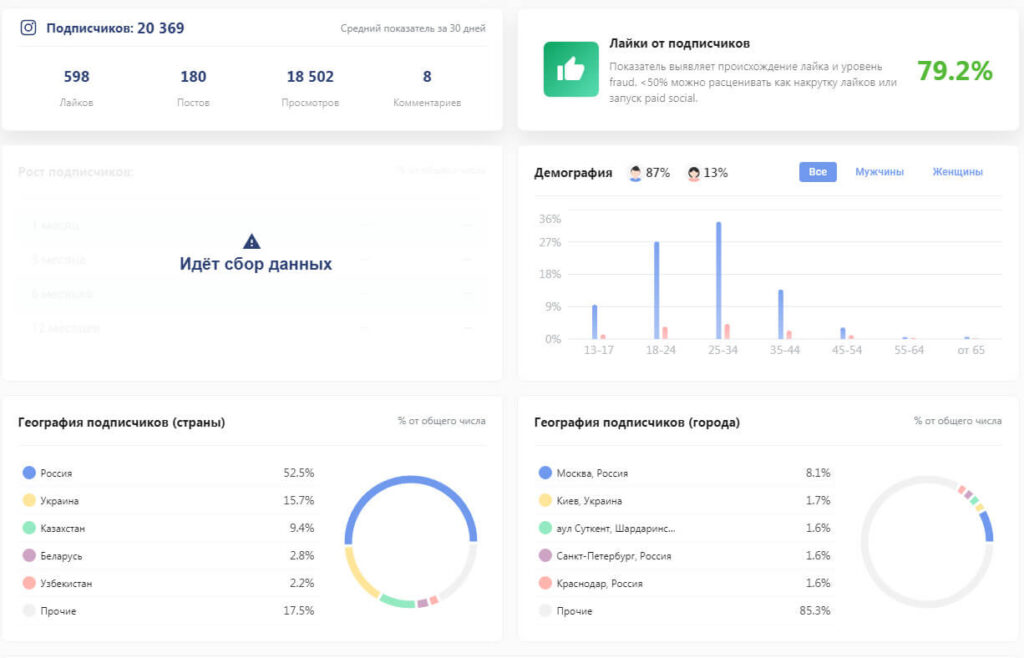1024x658 pixels.
Task: Click the blue Москва legend dot
Action: click(x=545, y=472)
